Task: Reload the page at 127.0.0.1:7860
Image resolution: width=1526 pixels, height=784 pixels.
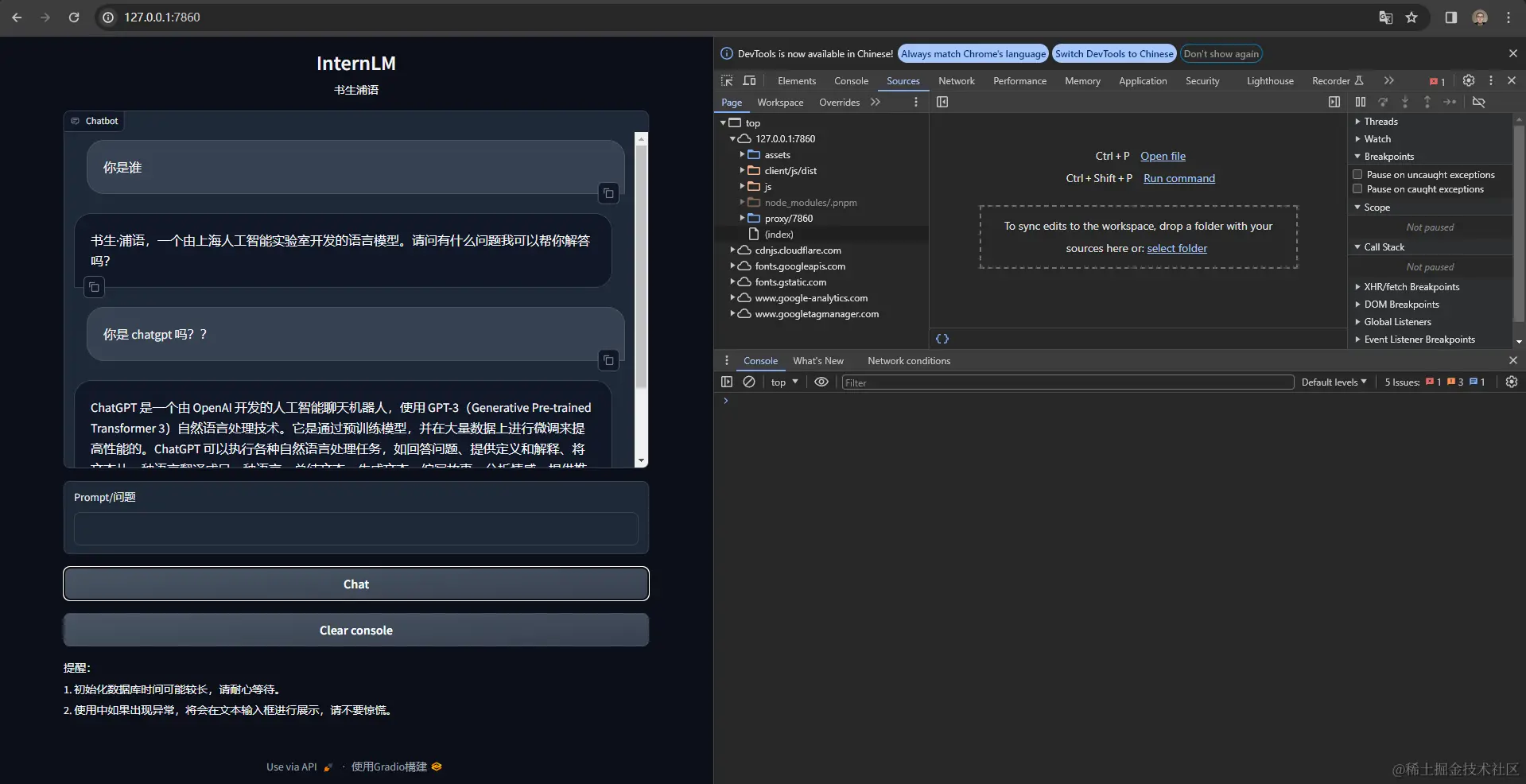Action: click(74, 17)
